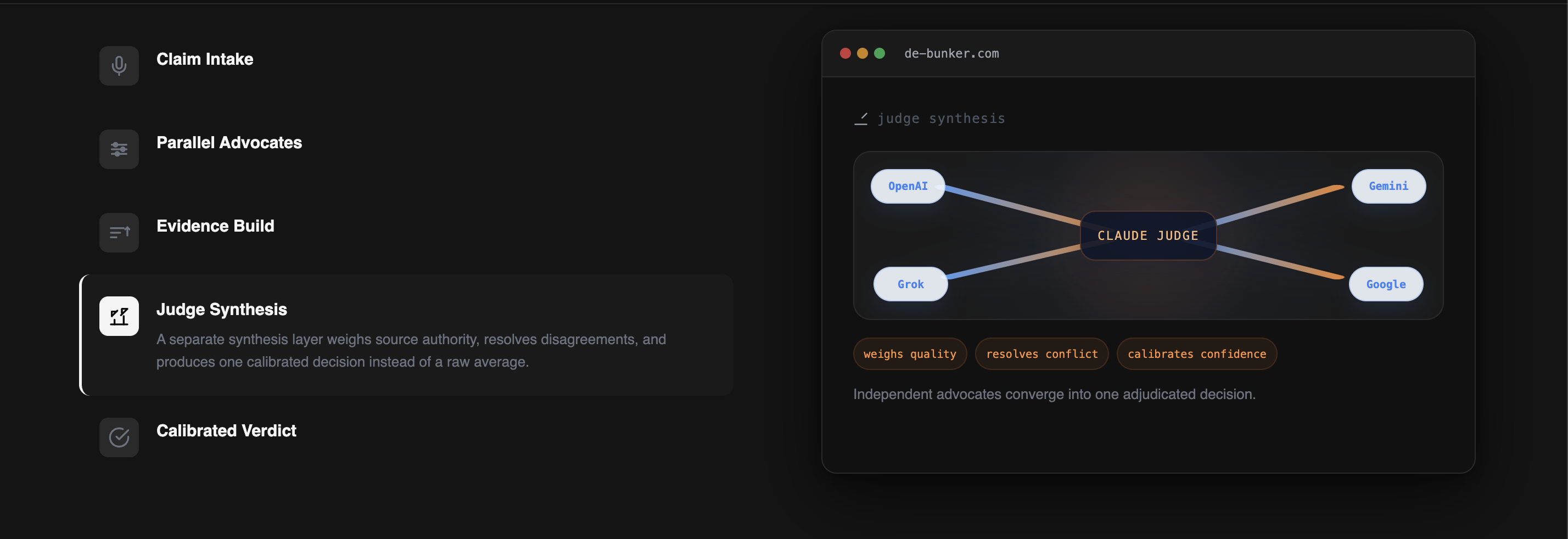Screen dimensions: 1568x539
Task: Select the Google node pill
Action: (1385, 284)
